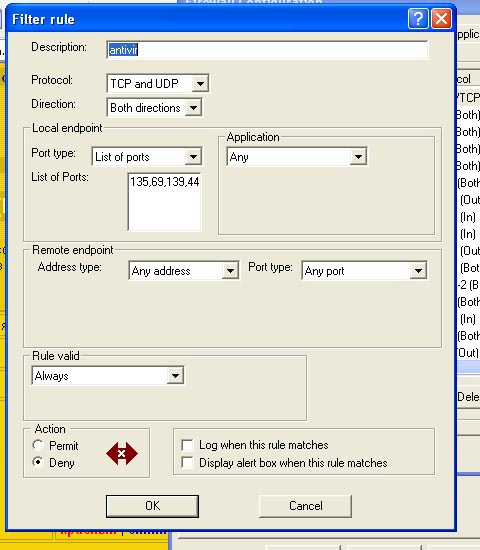Click the Dele button behind the dialog
Image resolution: width=480 pixels, height=550 pixels.
(x=468, y=397)
